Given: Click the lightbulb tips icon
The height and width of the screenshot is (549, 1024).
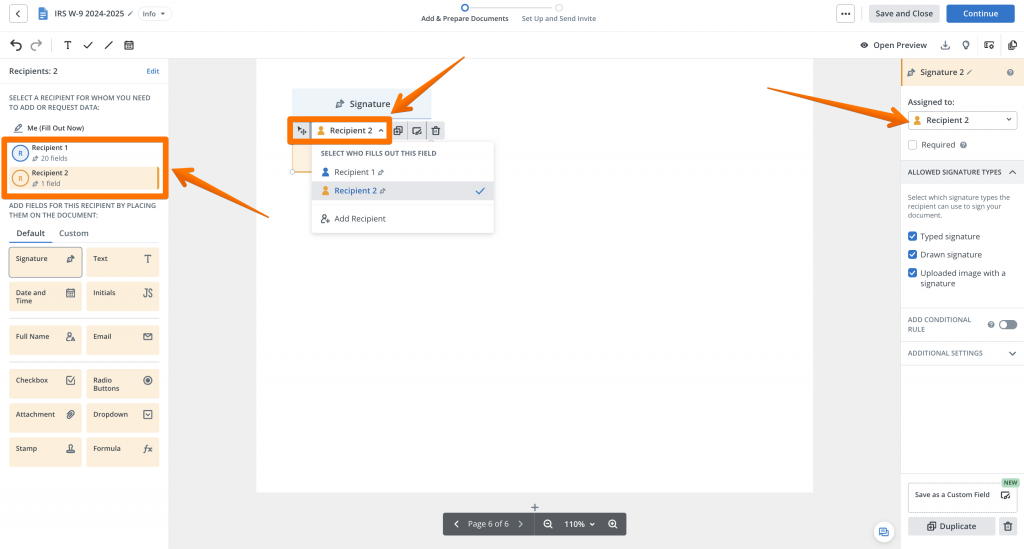Looking at the screenshot, I should coord(966,45).
